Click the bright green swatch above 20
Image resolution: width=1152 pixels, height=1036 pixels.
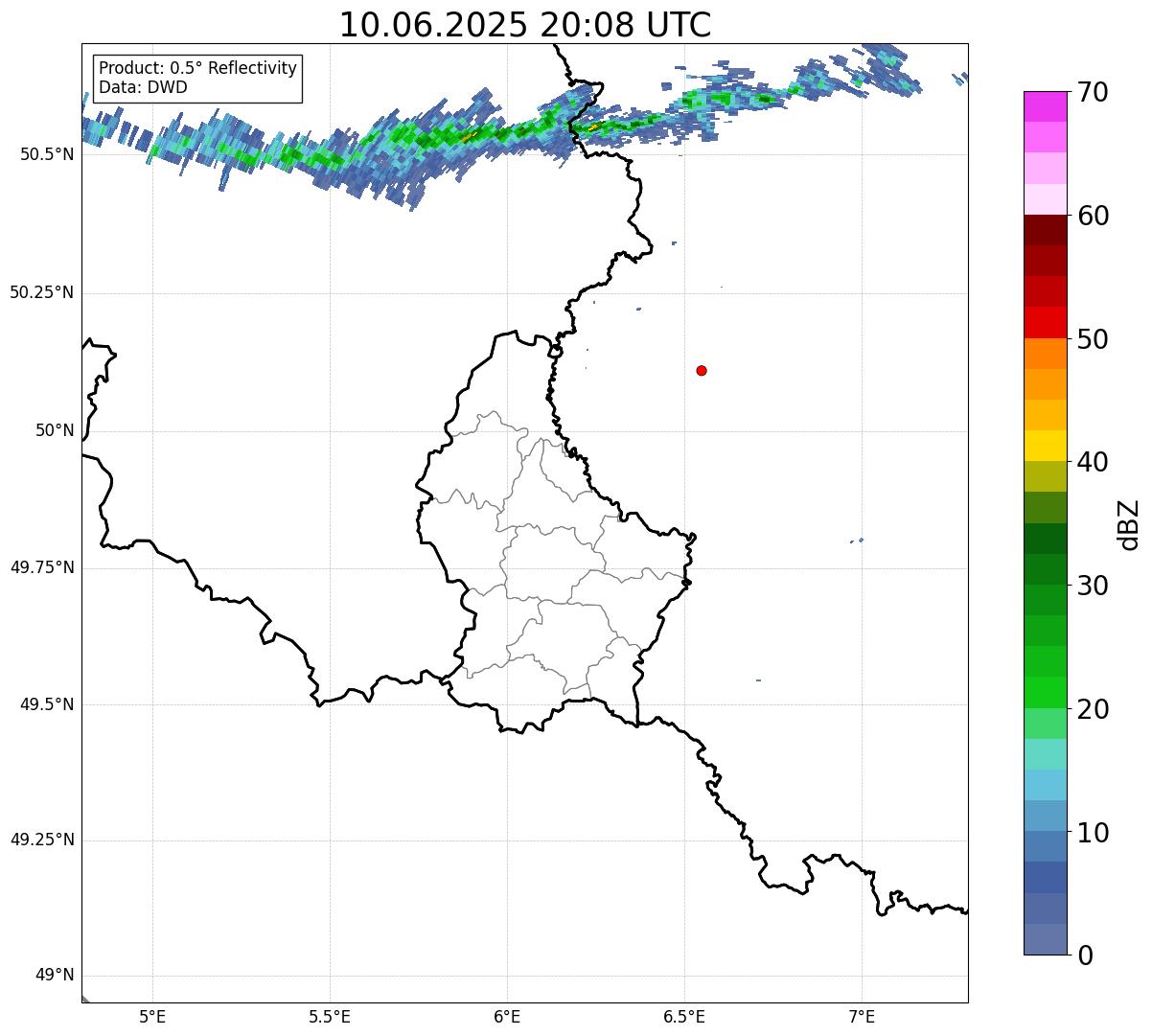pos(1045,692)
